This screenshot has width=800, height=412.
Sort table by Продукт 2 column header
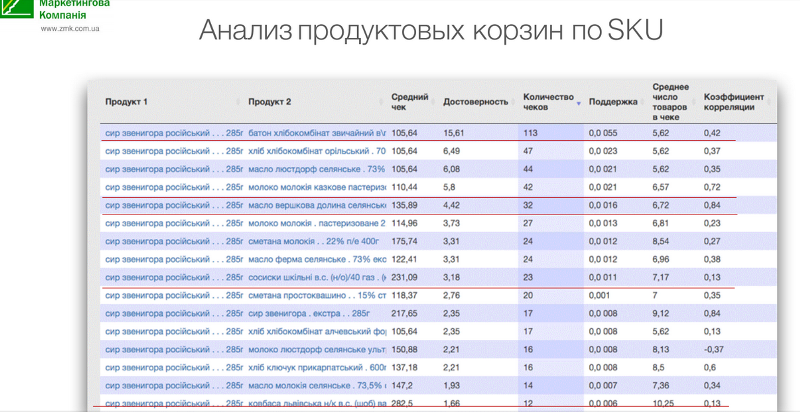pyautogui.click(x=270, y=101)
